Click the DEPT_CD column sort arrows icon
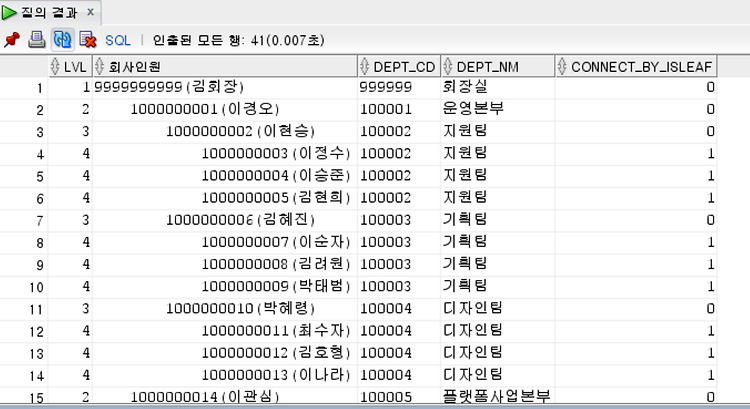 point(364,66)
